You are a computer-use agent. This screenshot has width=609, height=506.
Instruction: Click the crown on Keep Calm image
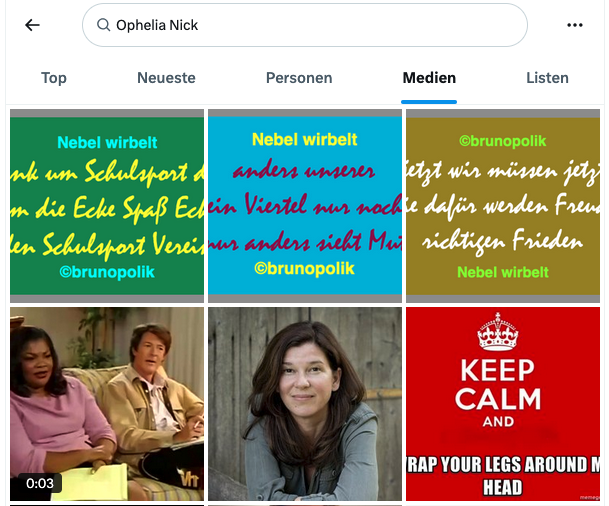pos(498,331)
